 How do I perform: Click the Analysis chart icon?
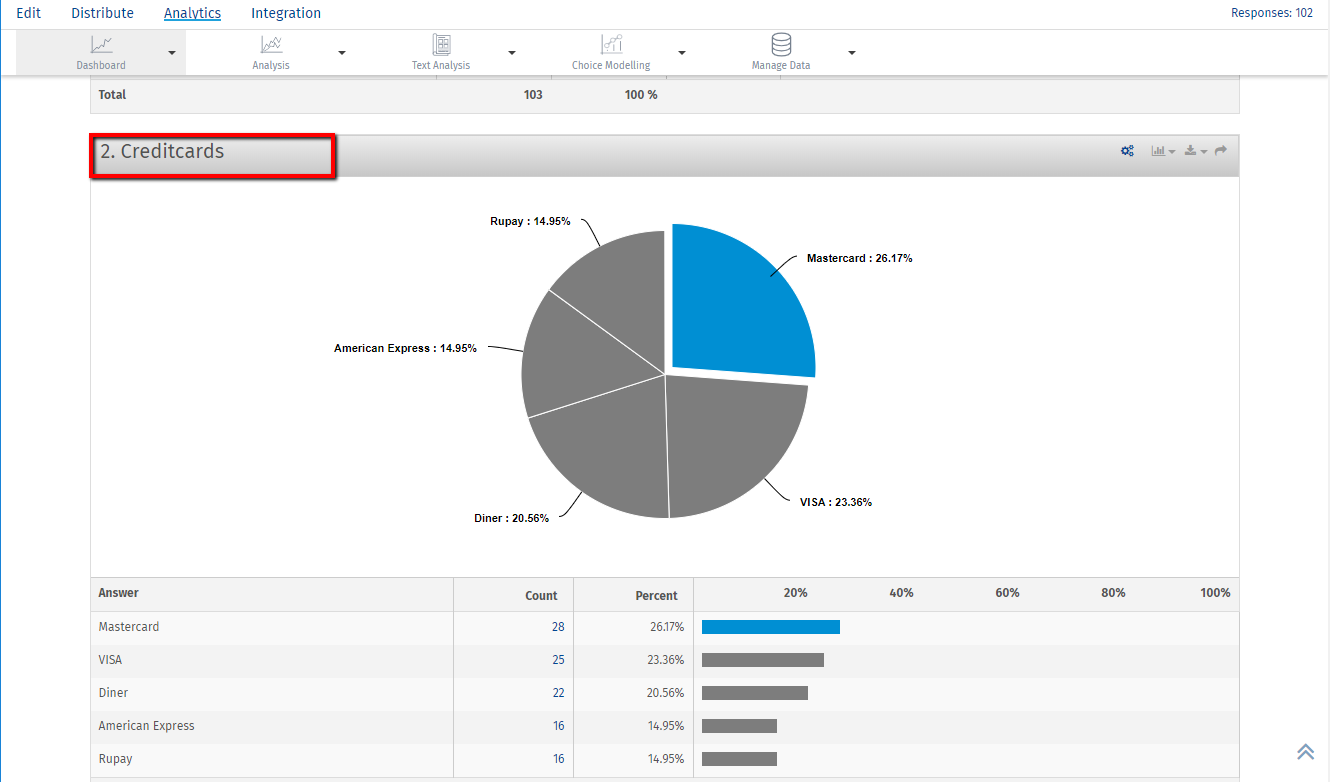(271, 45)
